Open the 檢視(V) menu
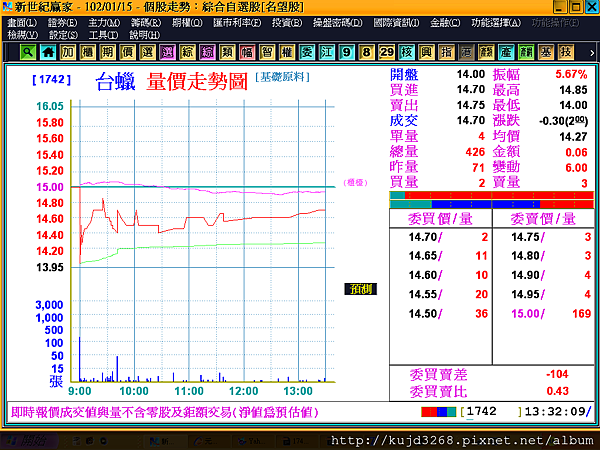This screenshot has height=450, width=600. 23,35
